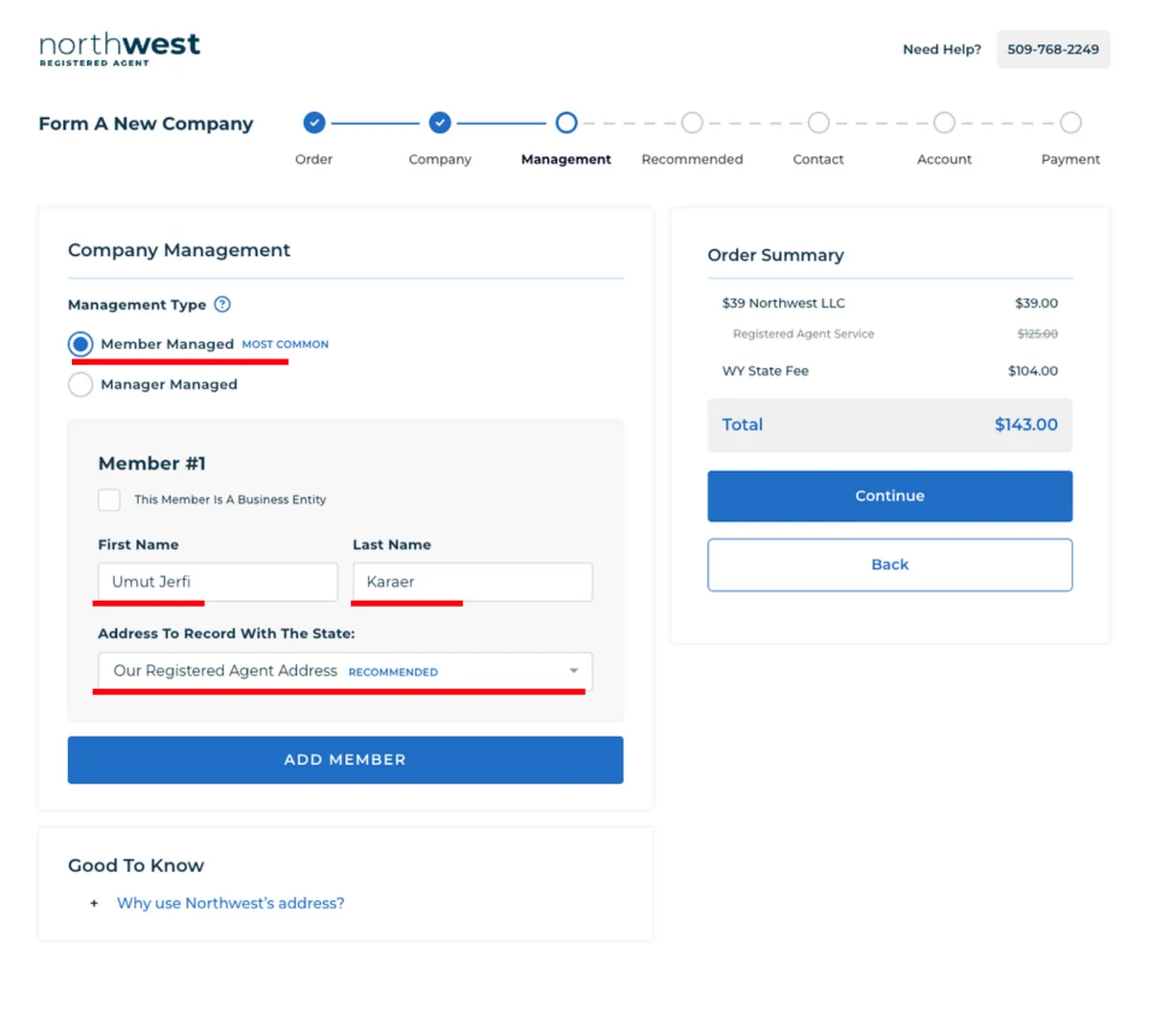This screenshot has width=1150, height=1036.
Task: Click the Back button
Action: click(x=889, y=564)
